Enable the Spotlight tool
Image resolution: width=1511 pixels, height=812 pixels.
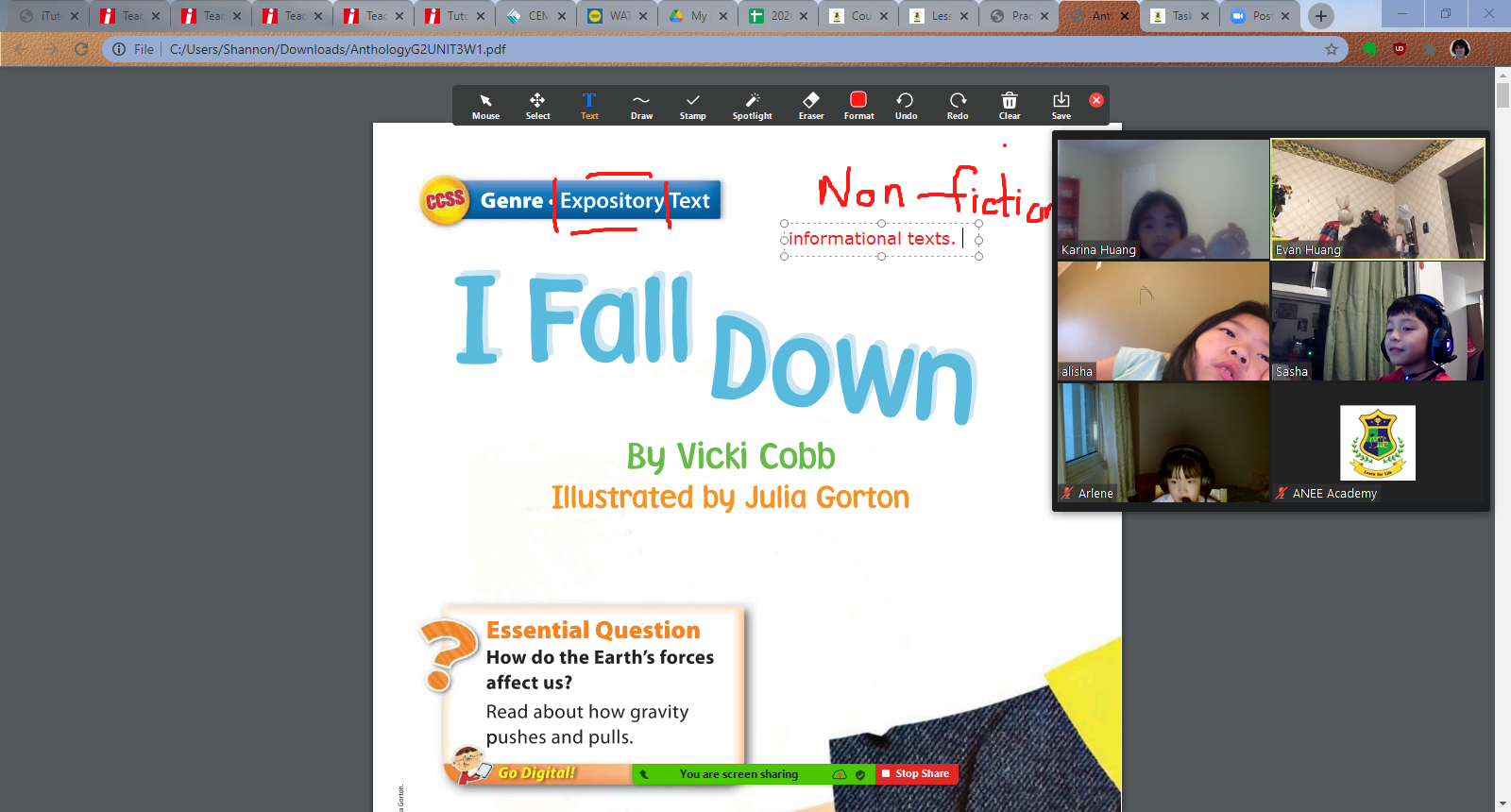[752, 106]
